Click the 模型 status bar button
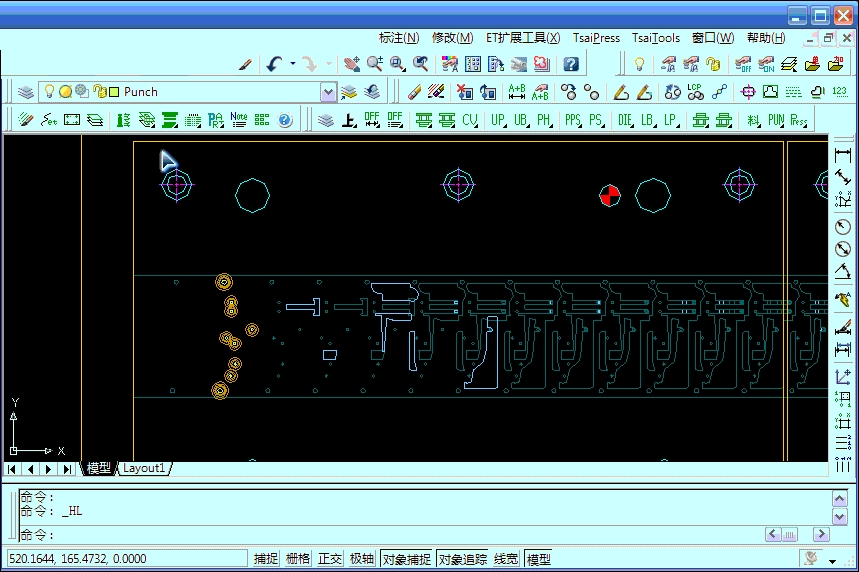Screen dimensions: 859x572 click(x=539, y=559)
